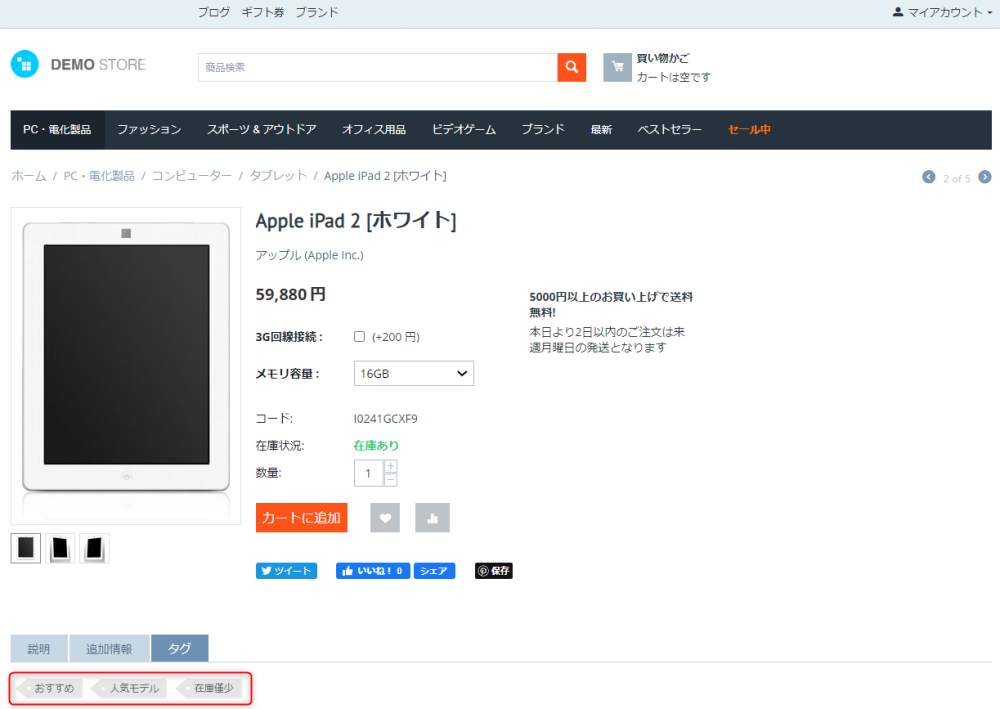Click the ギフト券 top link

[263, 12]
